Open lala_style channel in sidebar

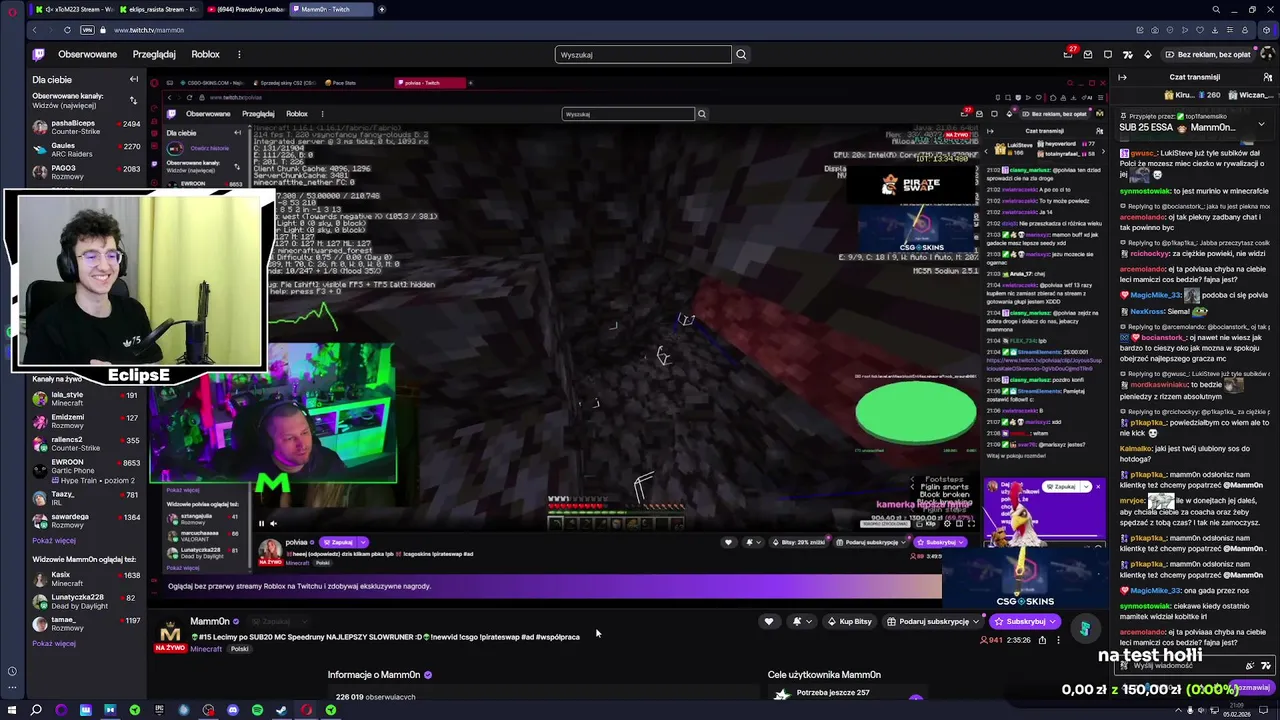click(86, 398)
